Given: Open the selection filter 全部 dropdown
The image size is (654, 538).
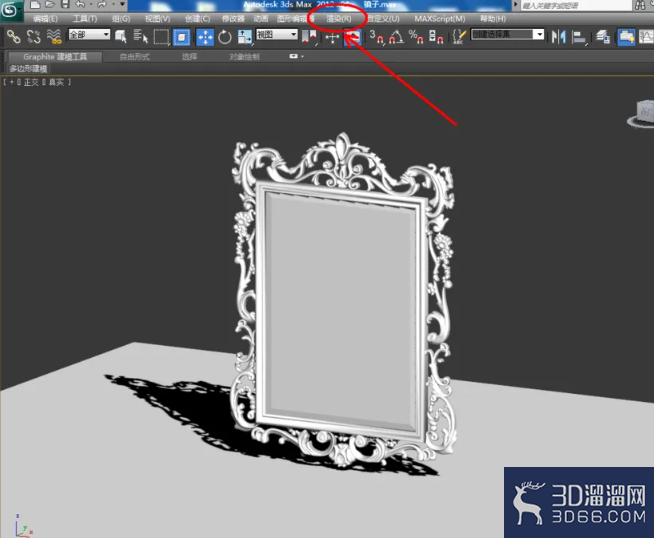Looking at the screenshot, I should (89, 35).
